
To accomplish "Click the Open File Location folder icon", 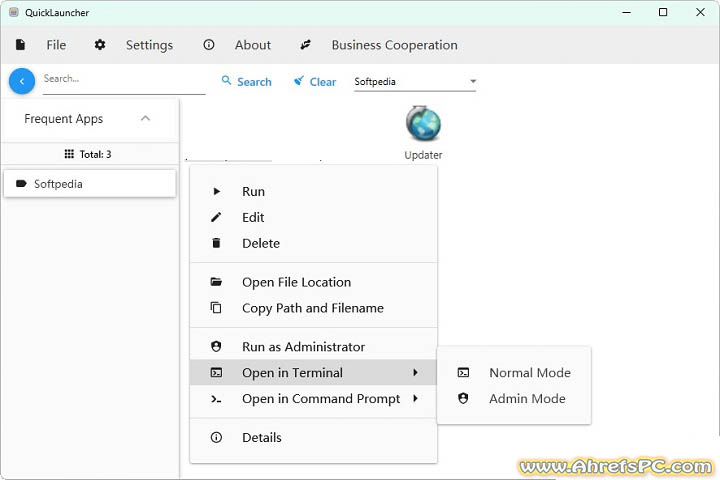I will click(216, 282).
